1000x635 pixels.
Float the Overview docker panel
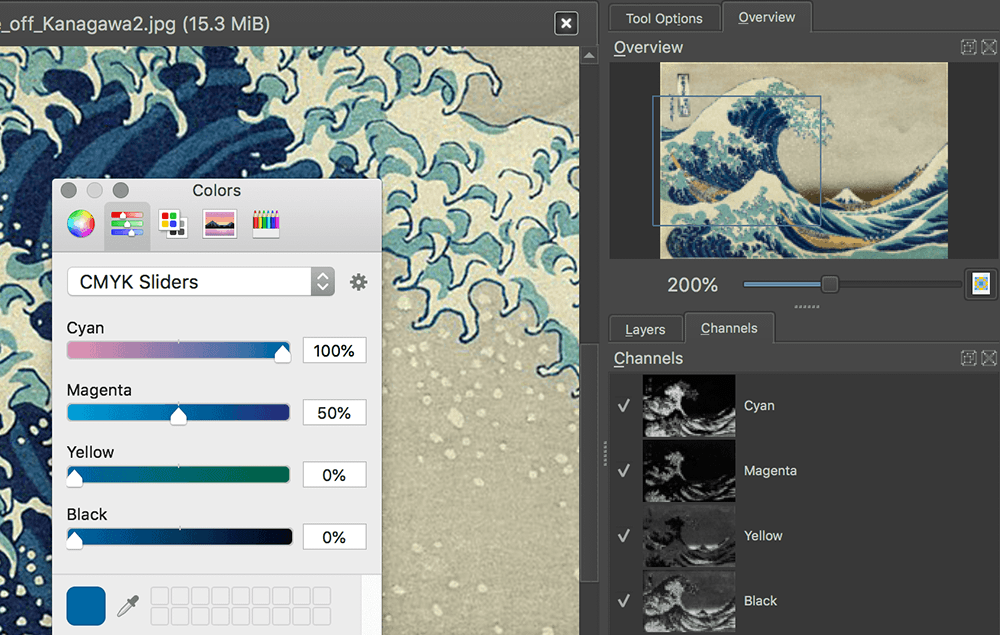point(968,47)
